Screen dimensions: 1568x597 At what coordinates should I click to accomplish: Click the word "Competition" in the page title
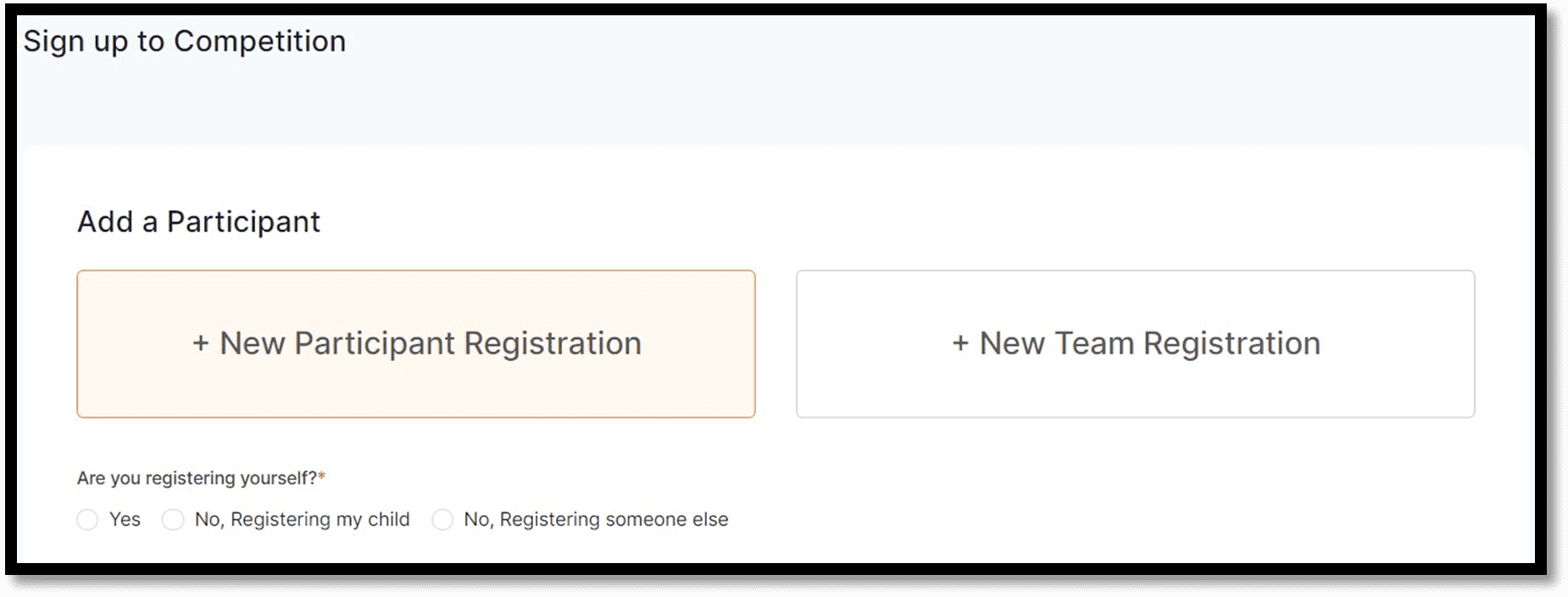(x=259, y=42)
